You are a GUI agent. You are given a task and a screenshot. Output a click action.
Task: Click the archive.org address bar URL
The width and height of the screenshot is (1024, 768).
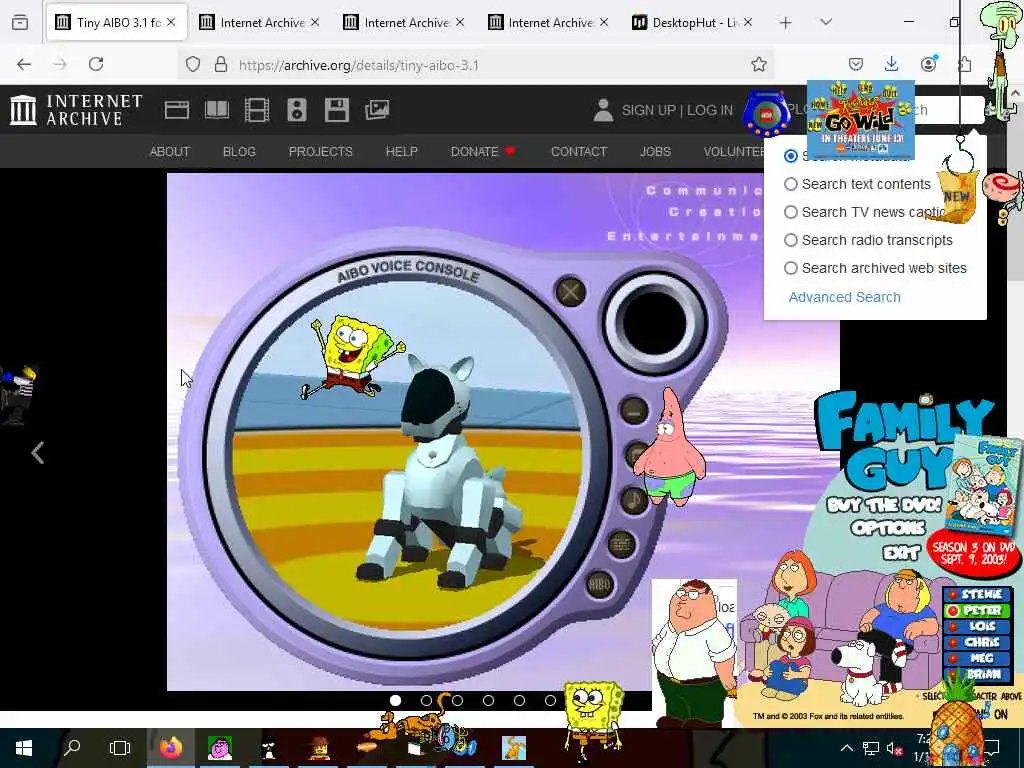click(359, 65)
